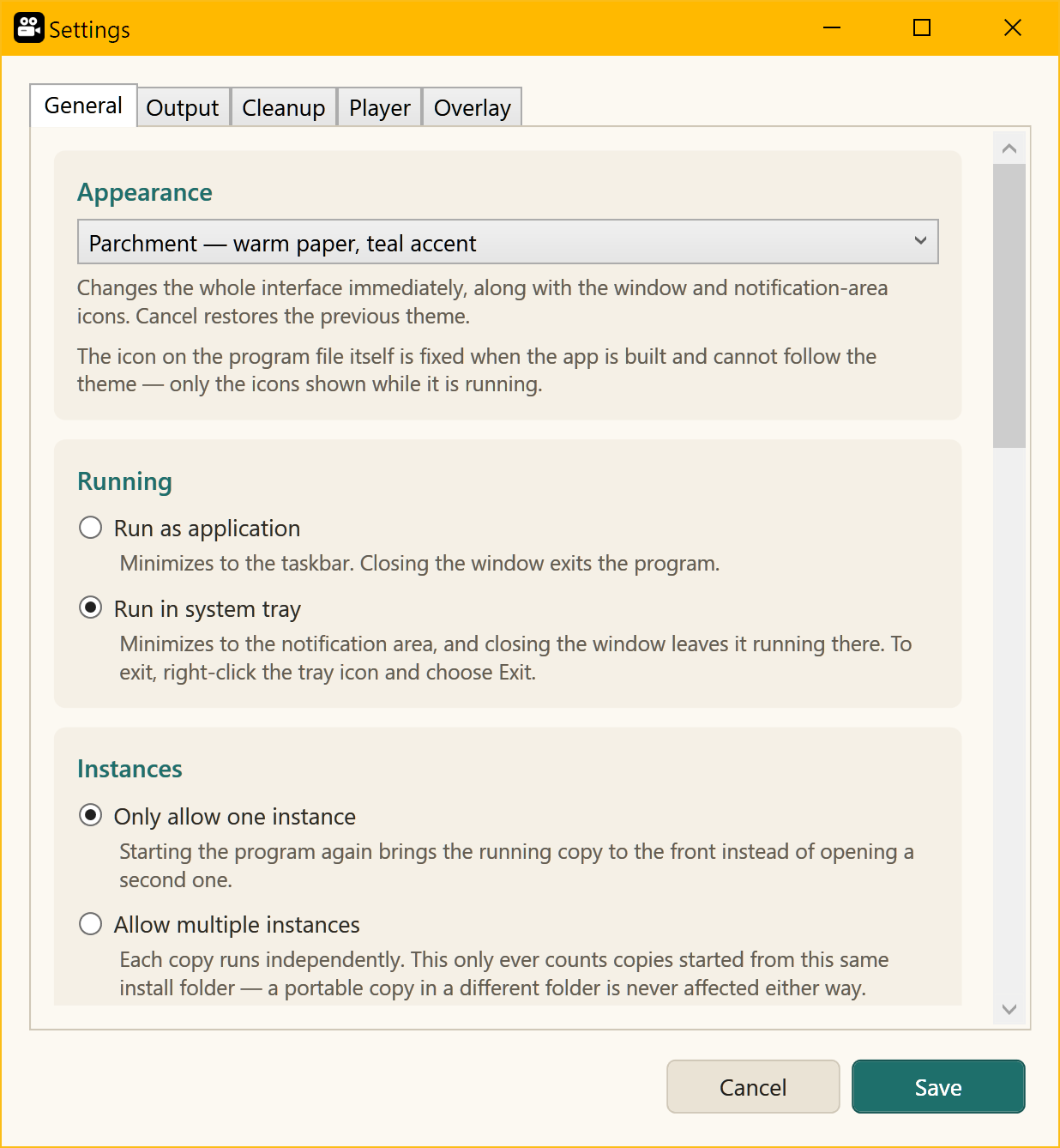
Task: Close the Settings window
Action: click(x=1013, y=28)
